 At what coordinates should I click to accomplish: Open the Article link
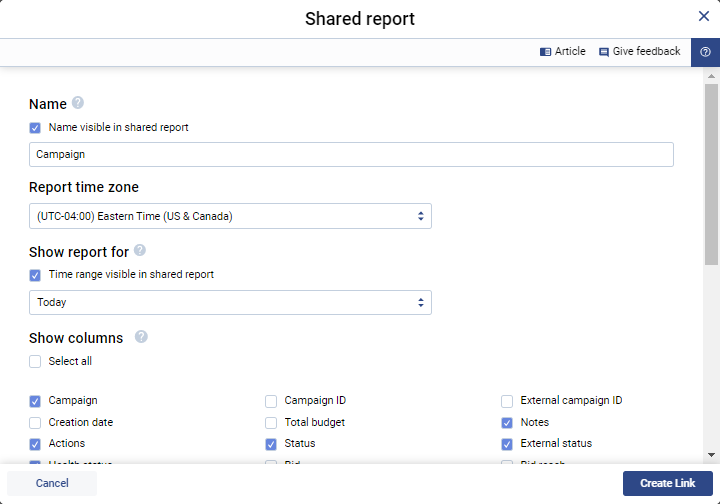(x=570, y=52)
